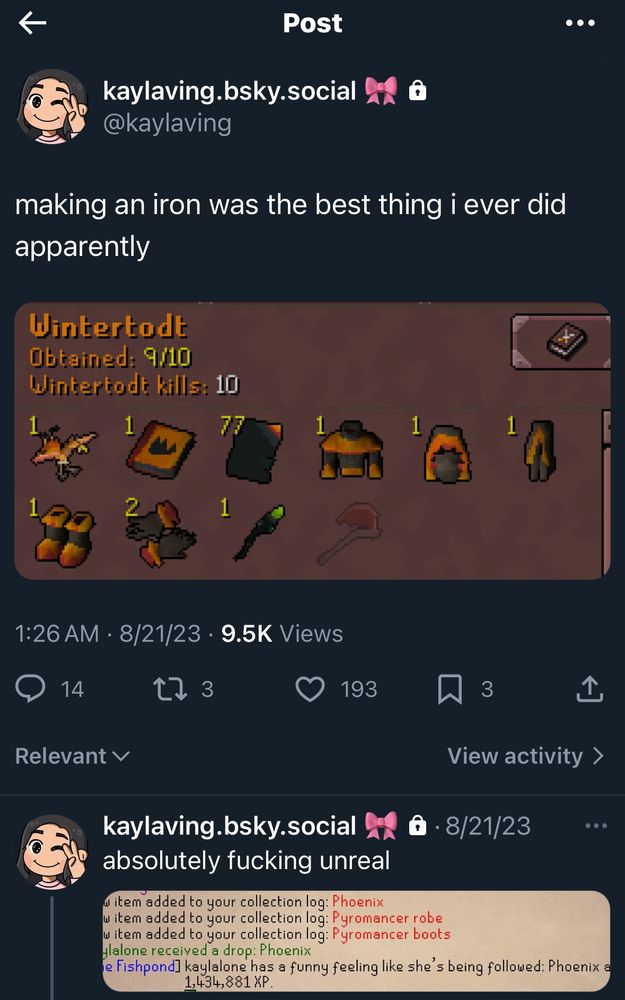This screenshot has width=625, height=1000.
Task: Tap the share upload icon
Action: click(589, 689)
